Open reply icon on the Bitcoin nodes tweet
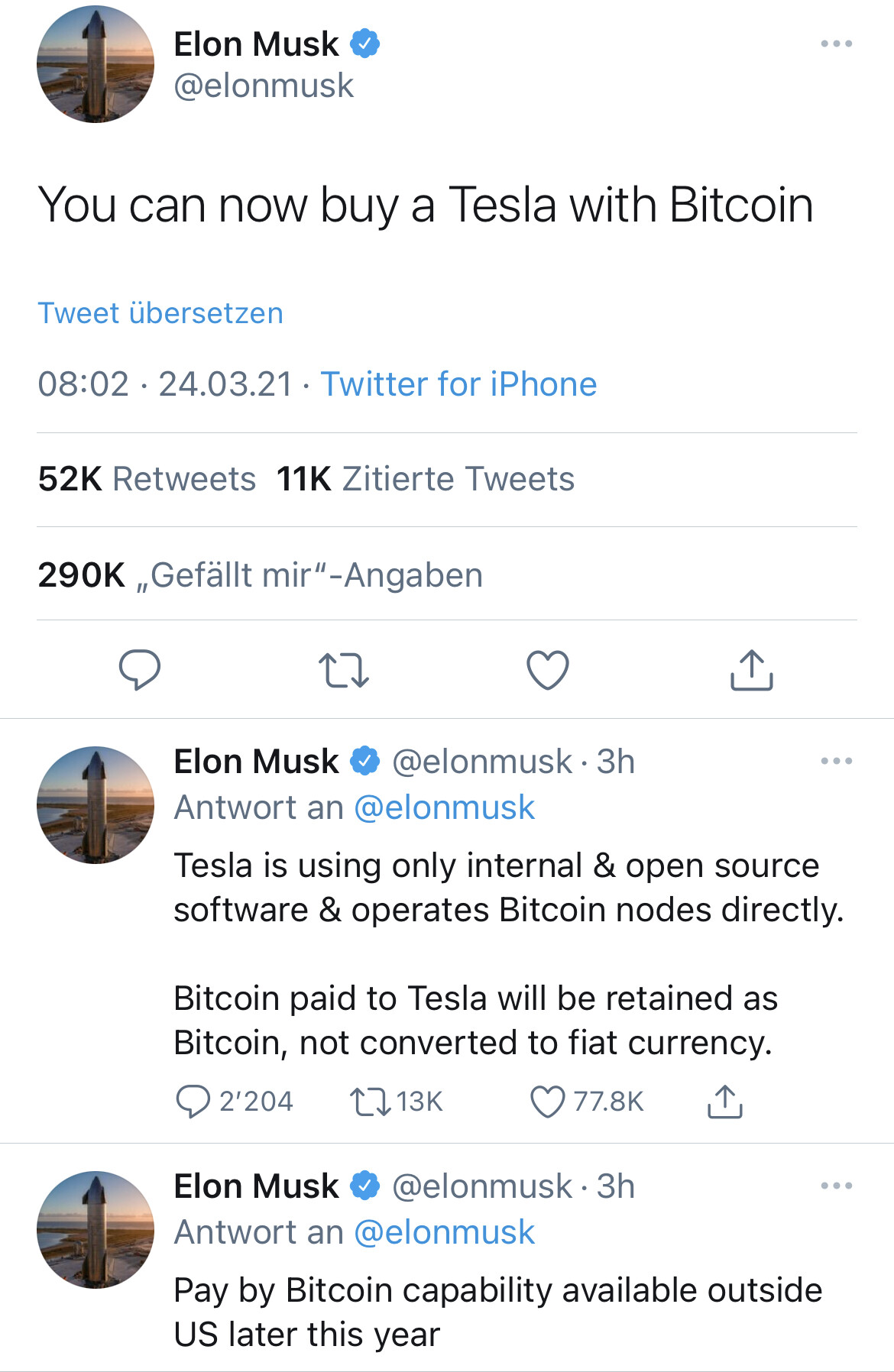Image resolution: width=894 pixels, height=1372 pixels. point(193,1102)
